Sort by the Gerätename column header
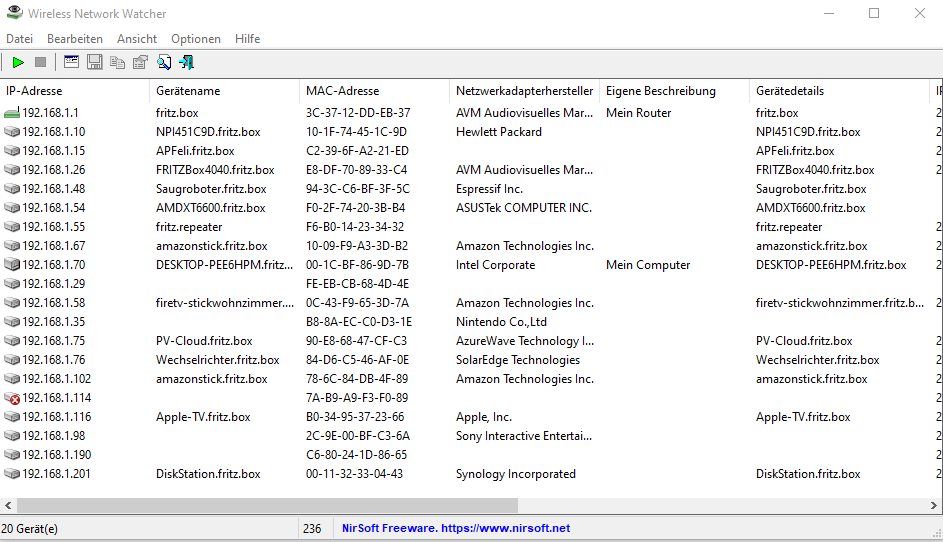943x542 pixels. (224, 91)
